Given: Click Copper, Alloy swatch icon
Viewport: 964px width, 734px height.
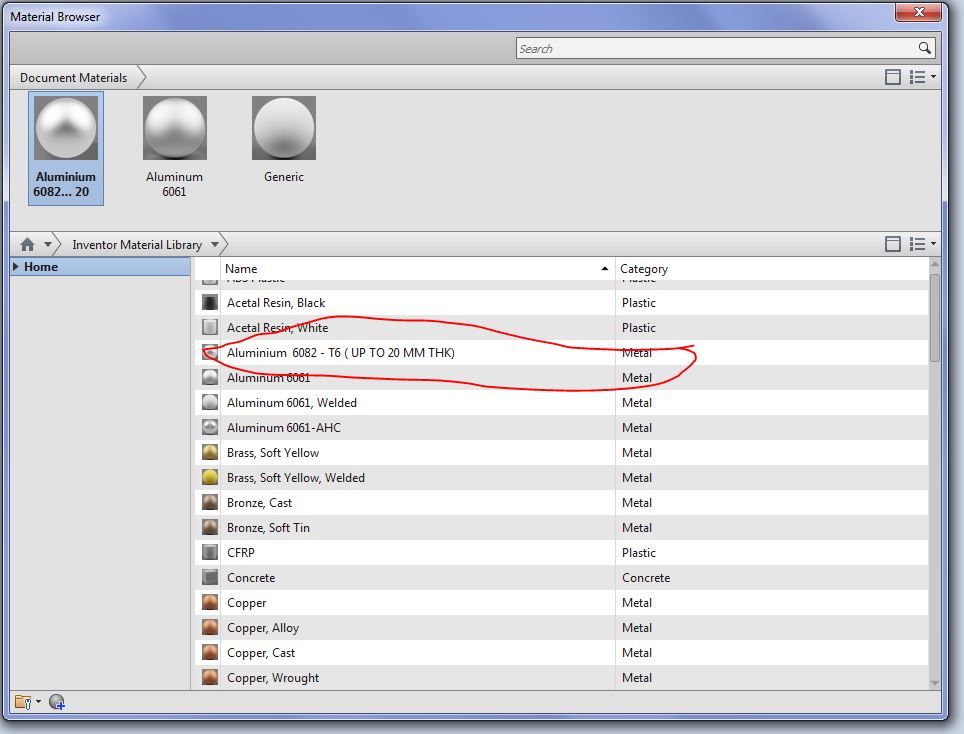Looking at the screenshot, I should pyautogui.click(x=210, y=627).
